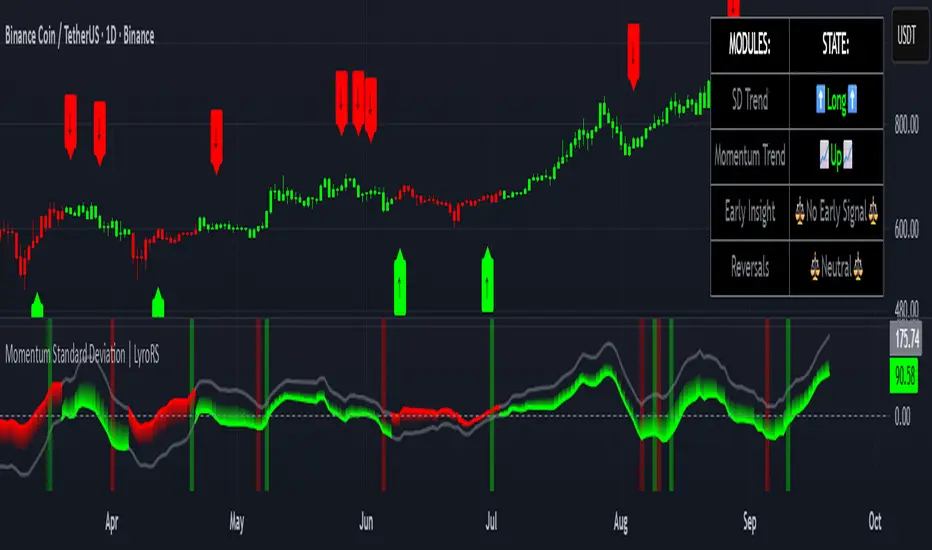Click the Up momentum state cell
This screenshot has width=932, height=550.
point(836,156)
